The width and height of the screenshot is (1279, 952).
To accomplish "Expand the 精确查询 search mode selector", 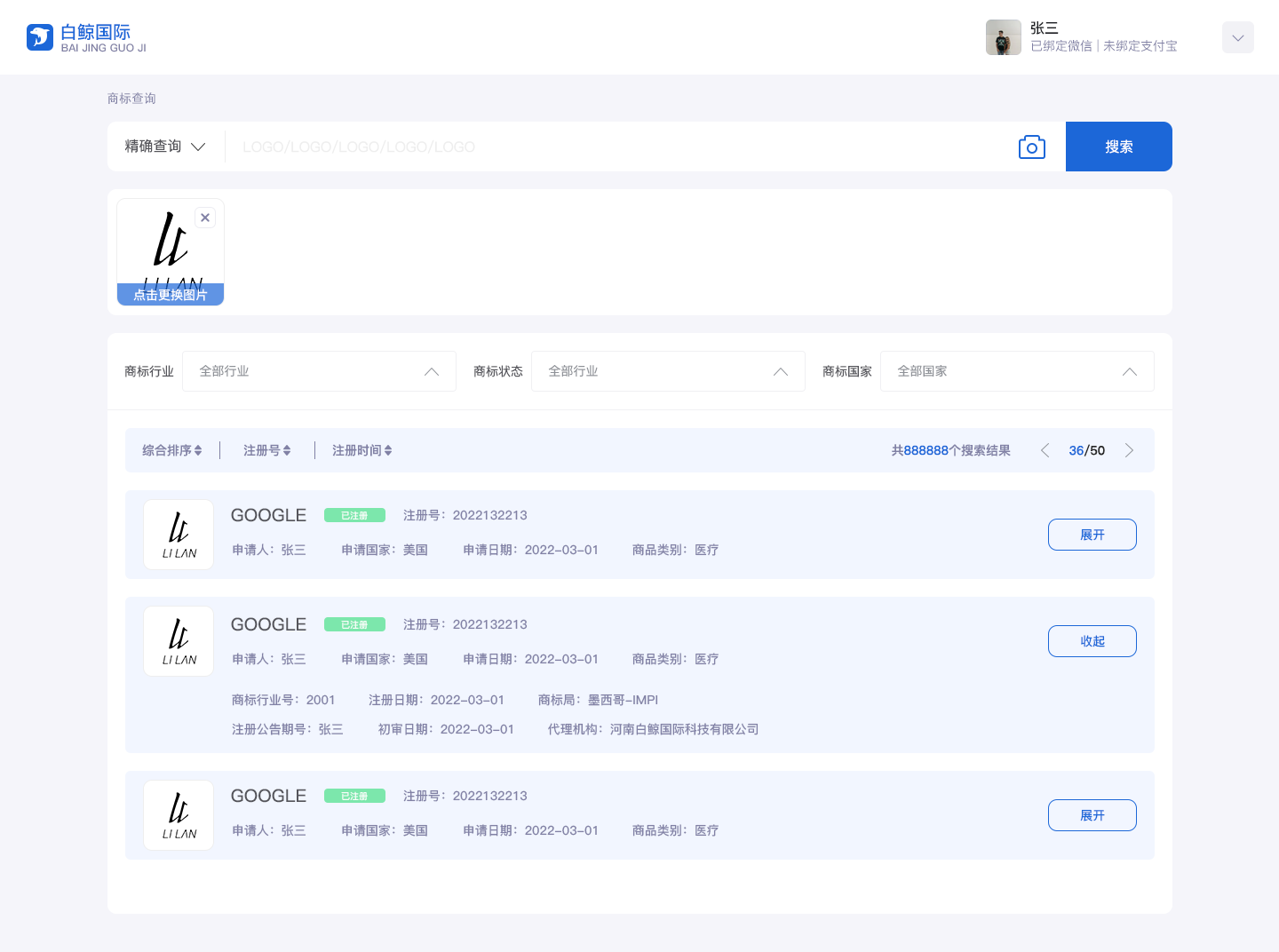I will pos(164,147).
